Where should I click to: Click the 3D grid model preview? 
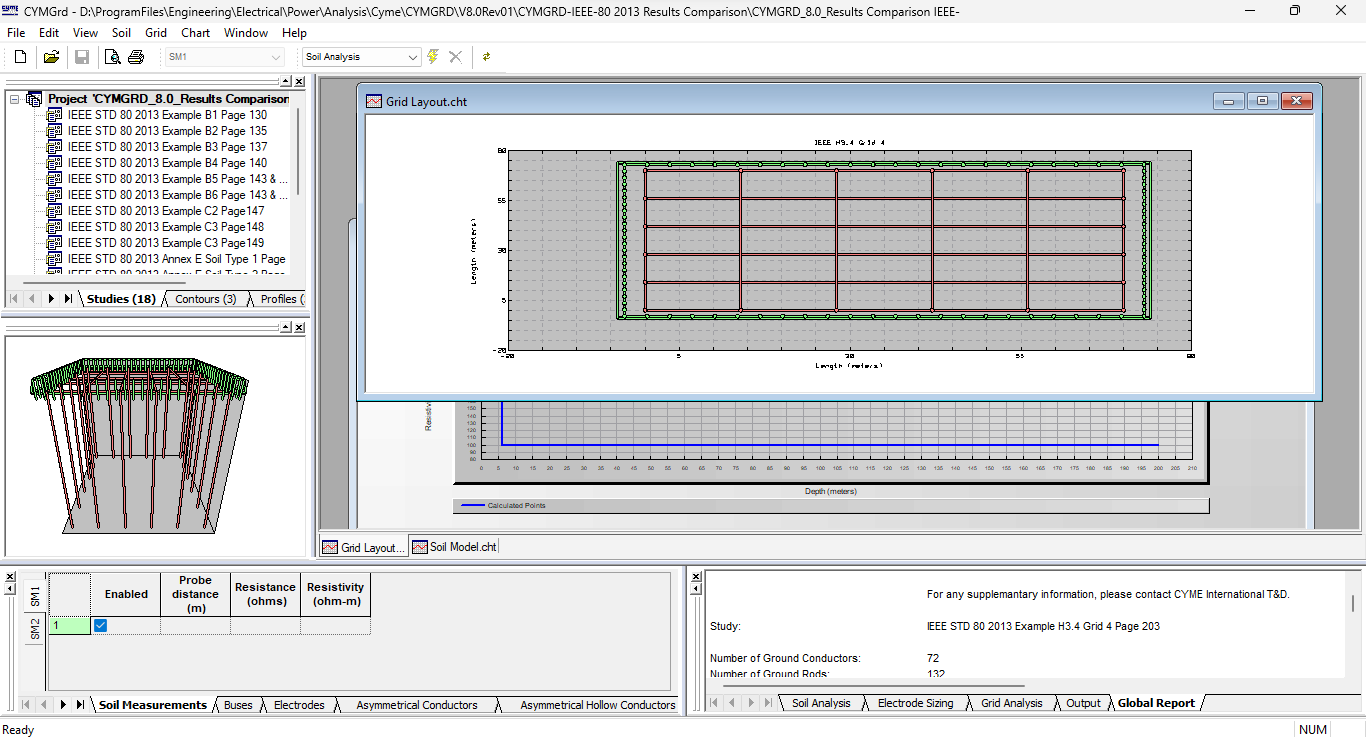[140, 444]
